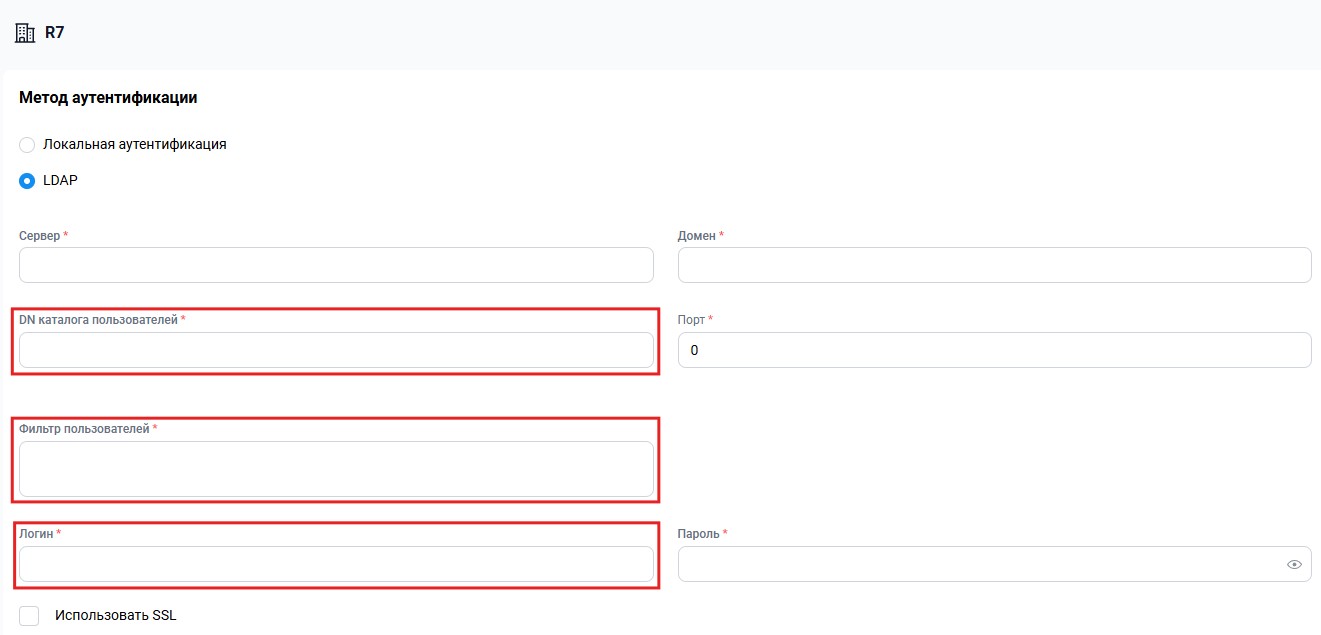Click the Фильтр пользователей text area

(x=336, y=469)
